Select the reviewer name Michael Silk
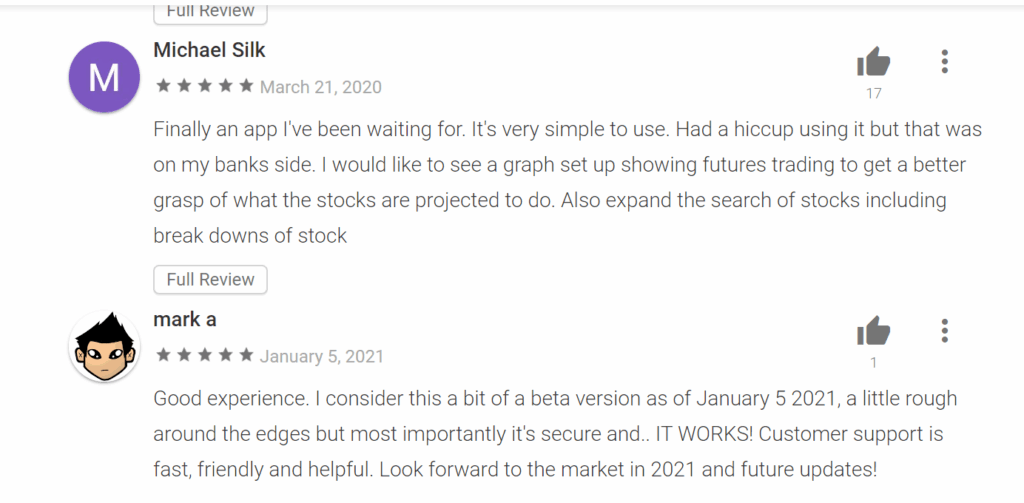 click(x=210, y=50)
